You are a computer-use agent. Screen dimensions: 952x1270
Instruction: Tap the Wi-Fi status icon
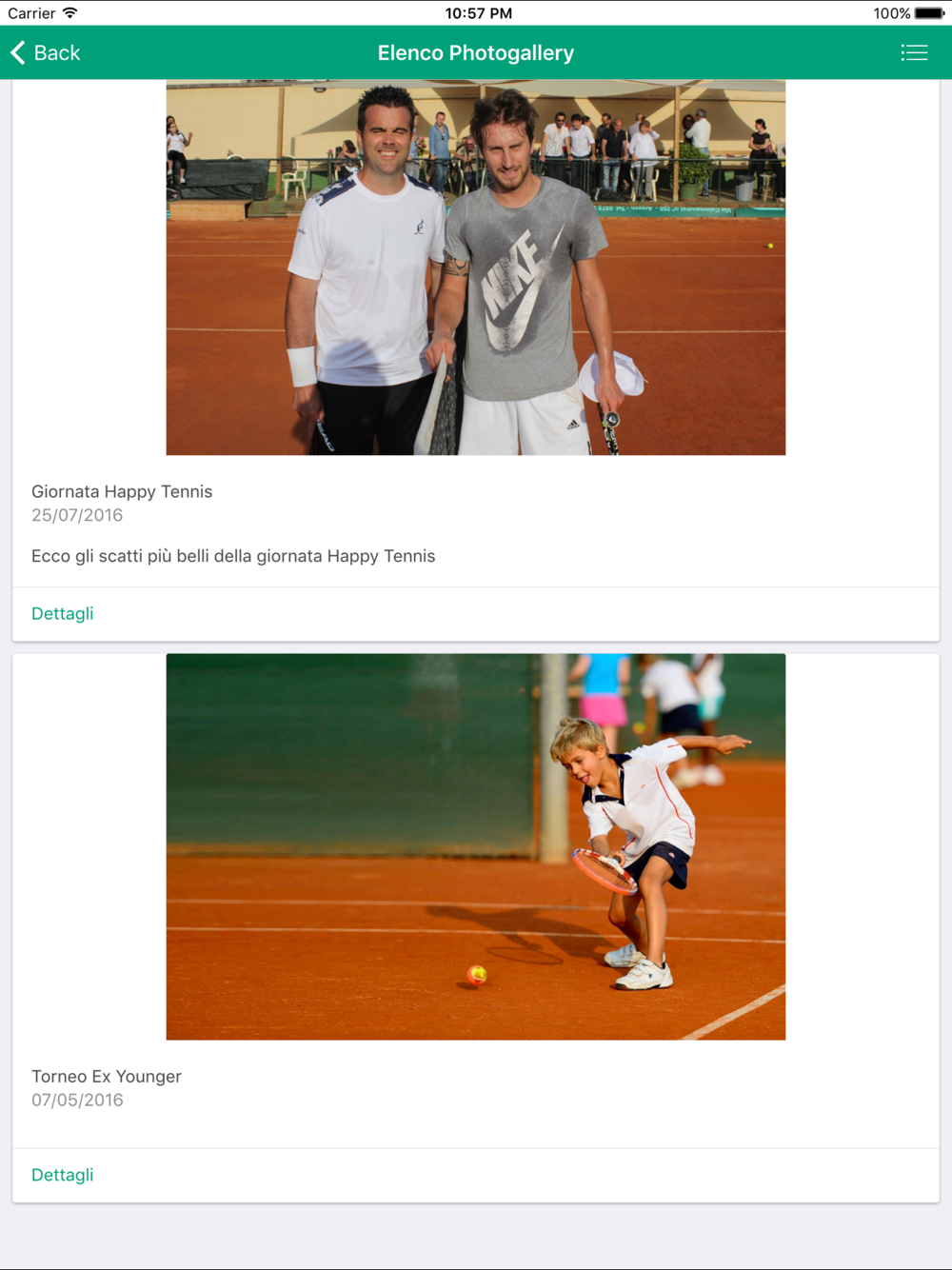click(x=70, y=13)
